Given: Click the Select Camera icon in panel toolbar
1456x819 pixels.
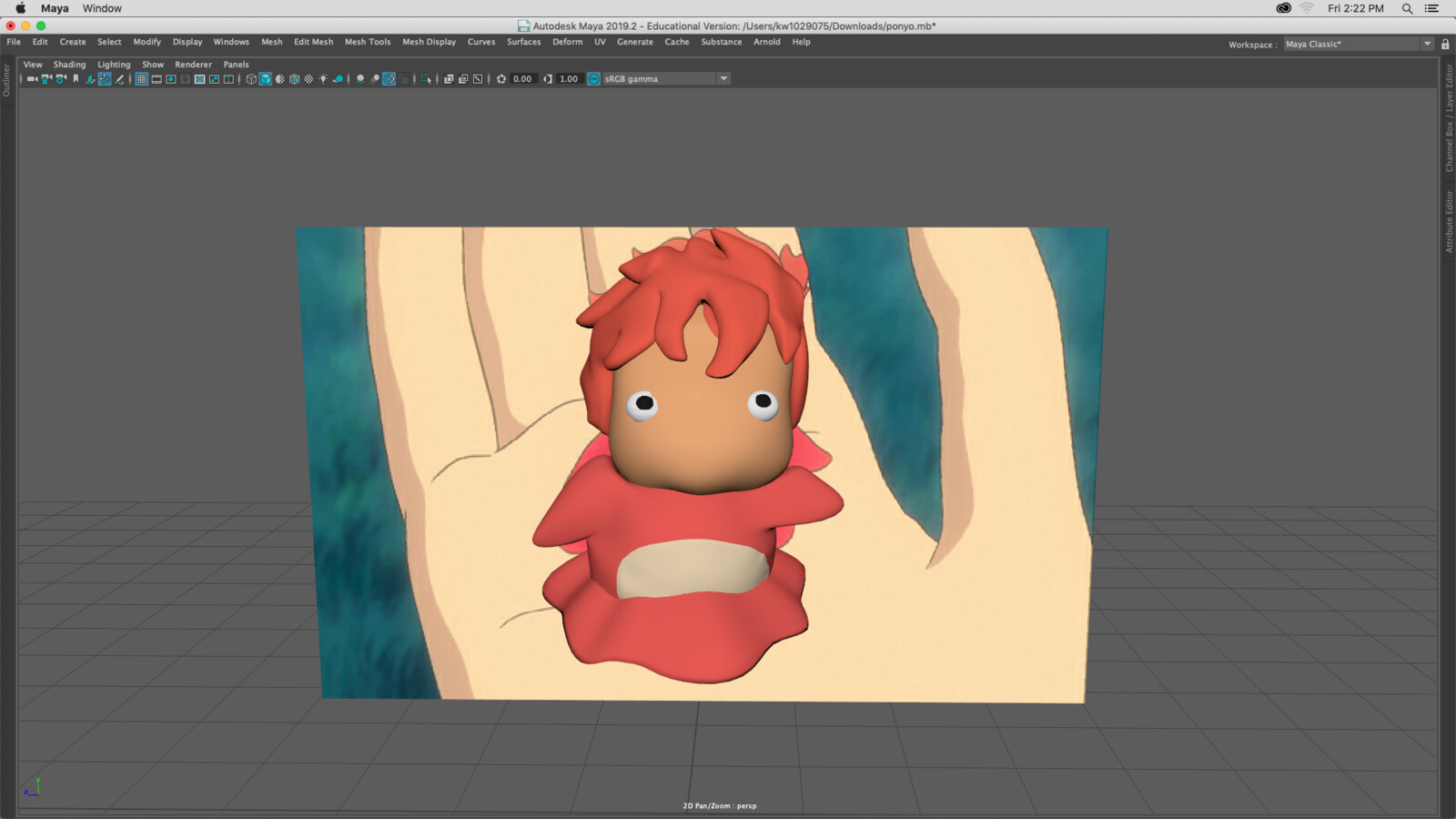Looking at the screenshot, I should (32, 79).
